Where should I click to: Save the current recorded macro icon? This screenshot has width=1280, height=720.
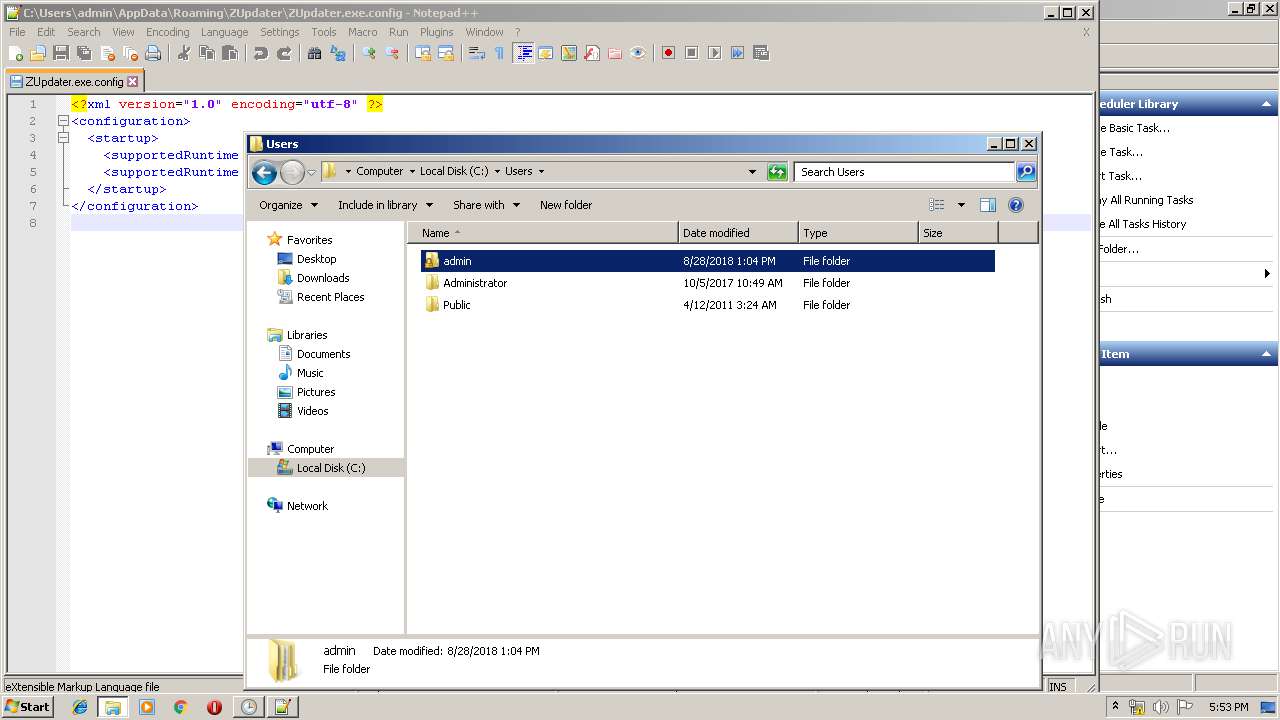[761, 53]
